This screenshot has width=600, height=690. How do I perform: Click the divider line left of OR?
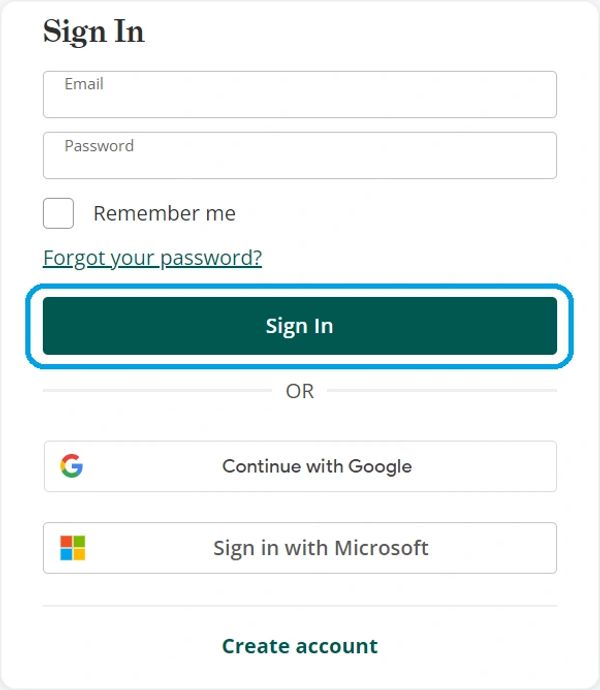[x=156, y=390]
